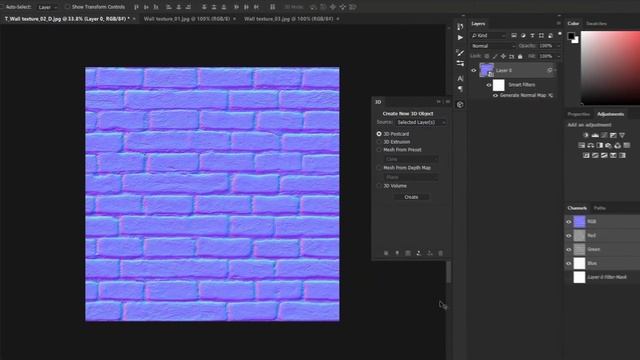
Task: Enable Show Transform Controls checkbox
Action: coord(67,7)
